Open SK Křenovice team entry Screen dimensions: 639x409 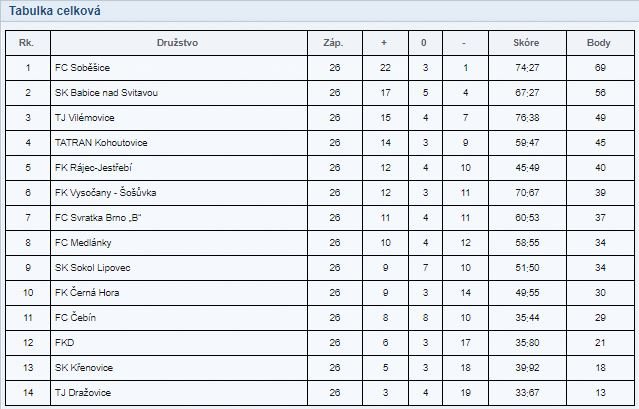point(84,367)
